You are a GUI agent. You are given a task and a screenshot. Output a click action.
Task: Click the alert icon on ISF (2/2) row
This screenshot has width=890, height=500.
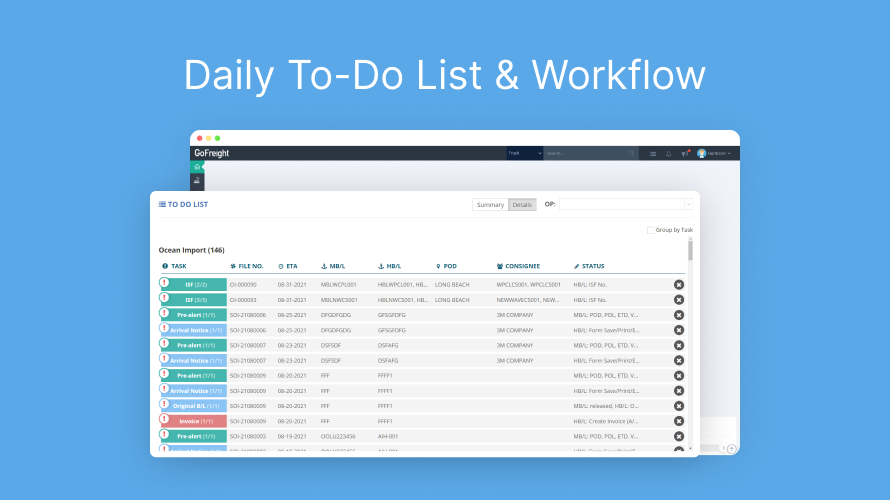[x=165, y=282]
